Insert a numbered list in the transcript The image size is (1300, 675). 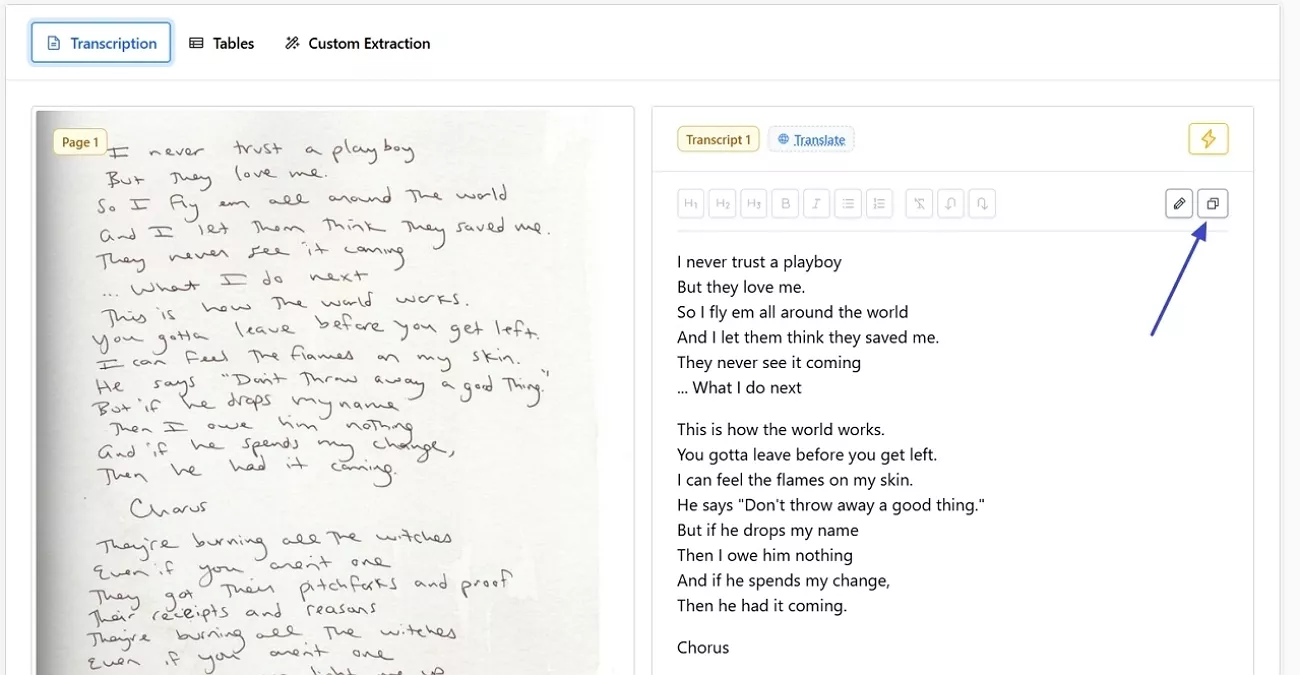click(880, 203)
